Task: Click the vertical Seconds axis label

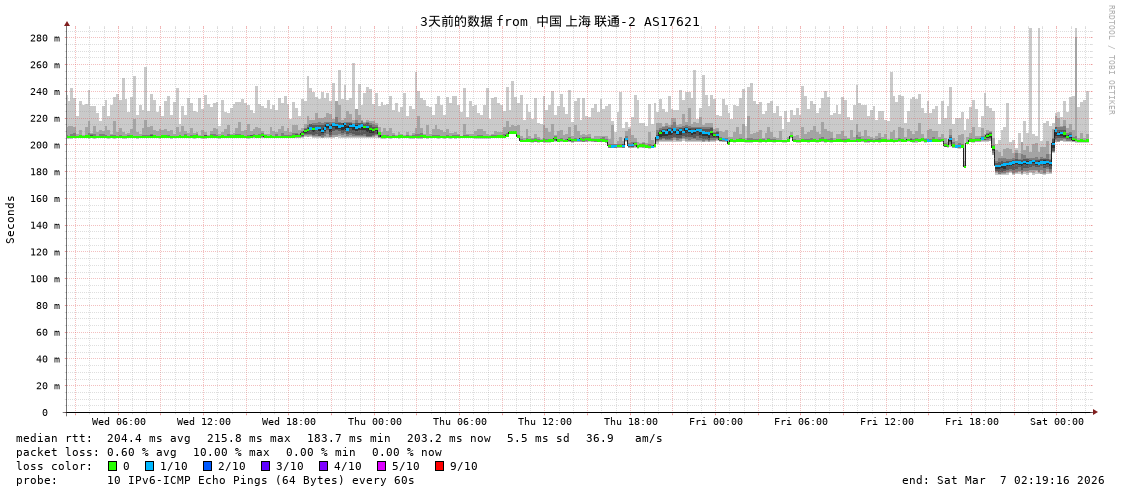Action: [x=11, y=219]
